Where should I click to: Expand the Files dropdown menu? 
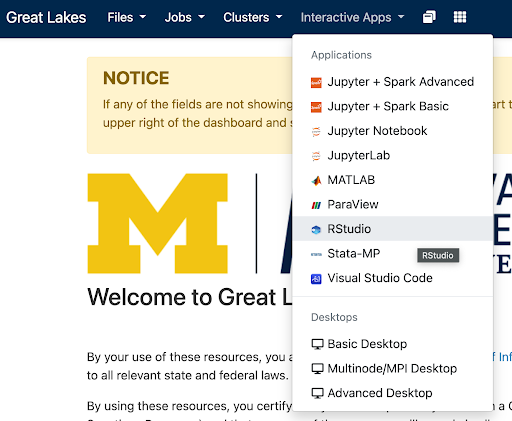(x=126, y=17)
